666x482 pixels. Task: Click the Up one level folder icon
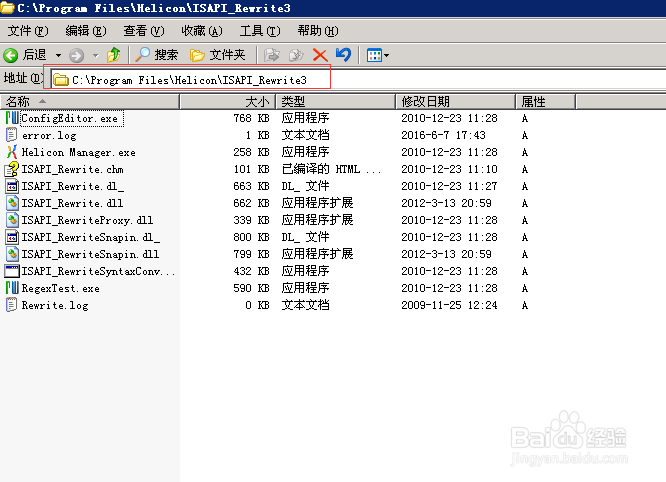(113, 55)
